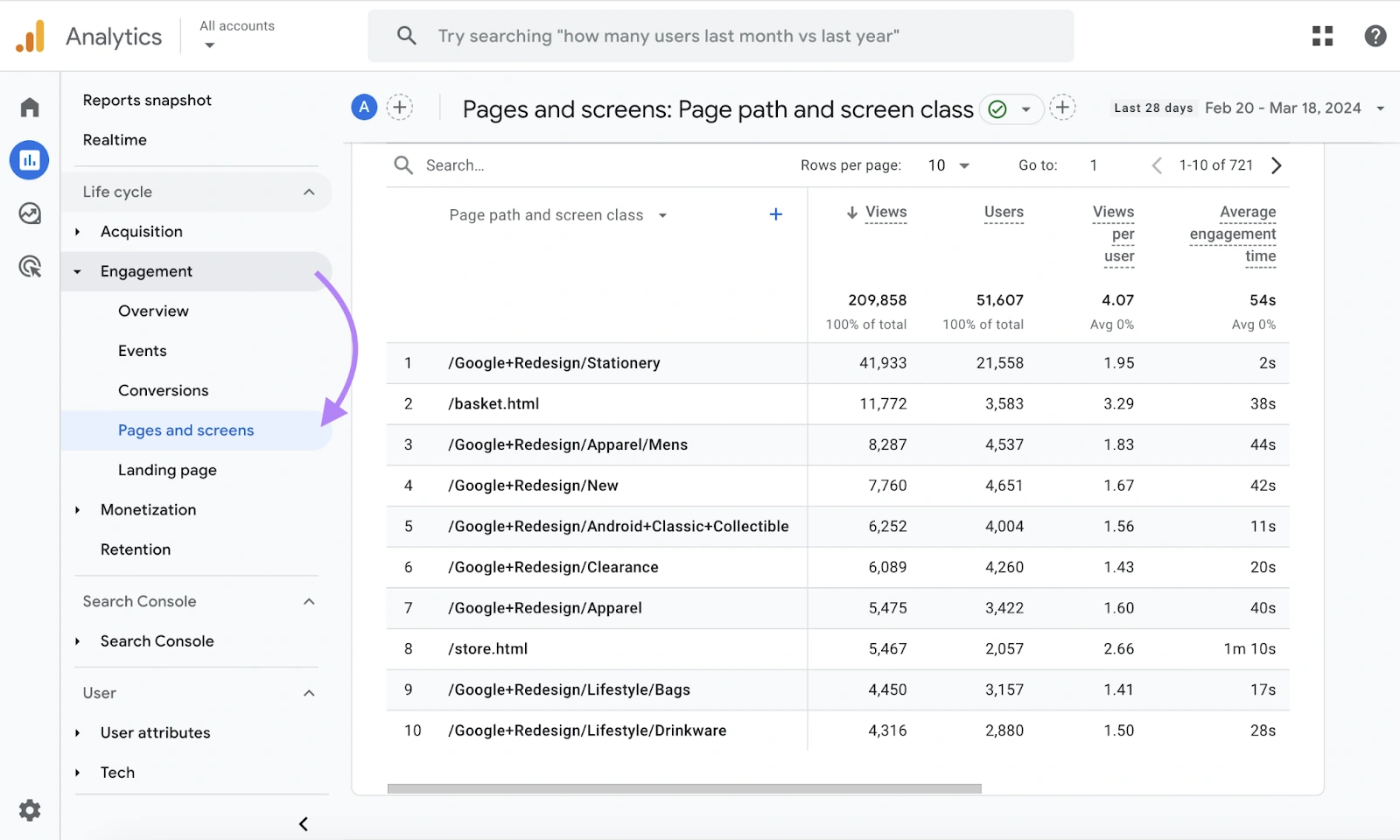Open the Advertising icon in left rail
The image size is (1400, 840).
pos(30,266)
